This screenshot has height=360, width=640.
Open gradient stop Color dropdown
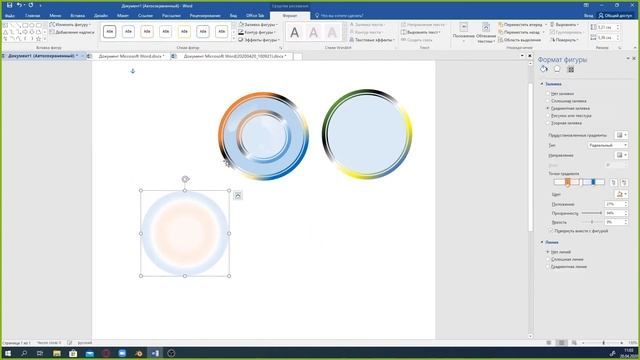pyautogui.click(x=622, y=194)
